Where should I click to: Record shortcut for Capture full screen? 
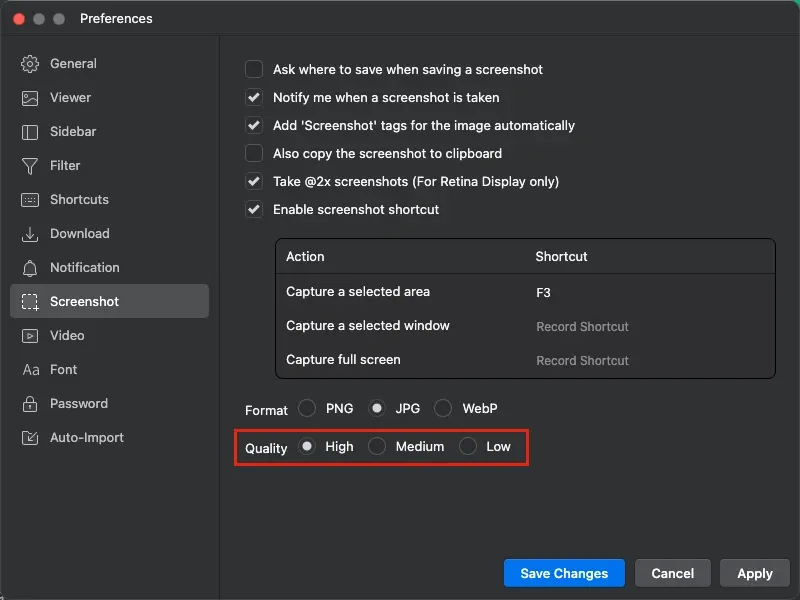click(x=582, y=361)
